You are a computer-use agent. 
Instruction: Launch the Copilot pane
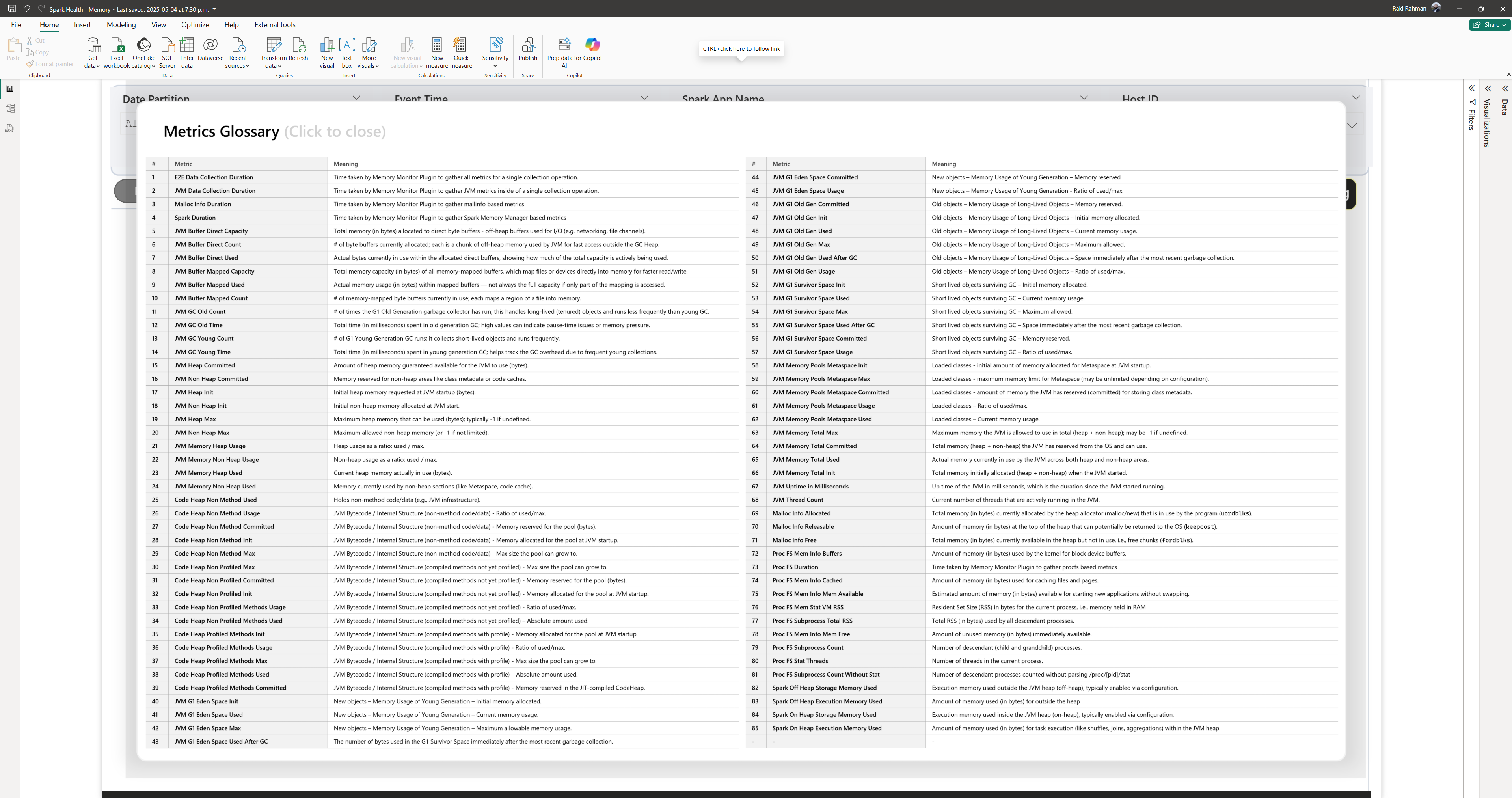point(592,49)
